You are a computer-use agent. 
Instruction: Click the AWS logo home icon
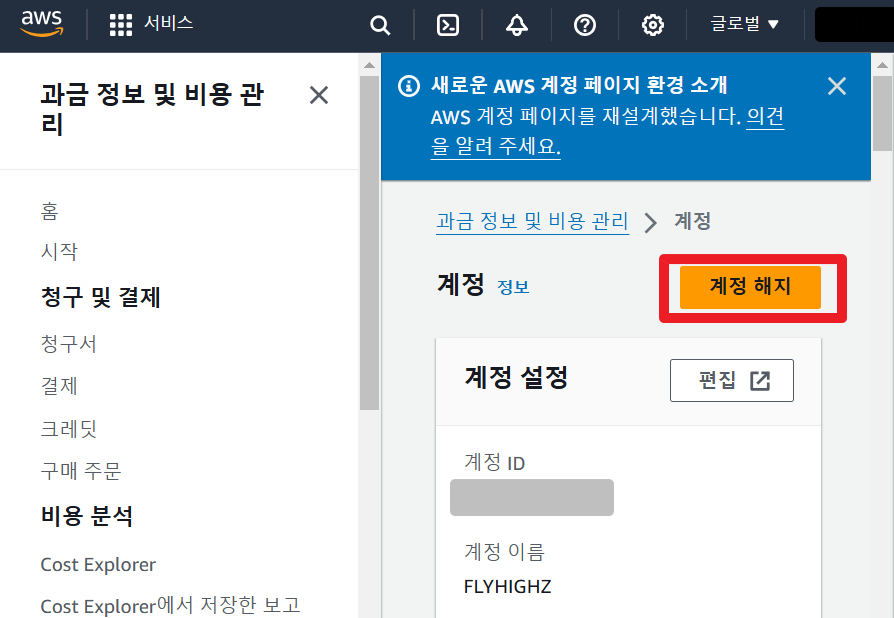pos(42,24)
